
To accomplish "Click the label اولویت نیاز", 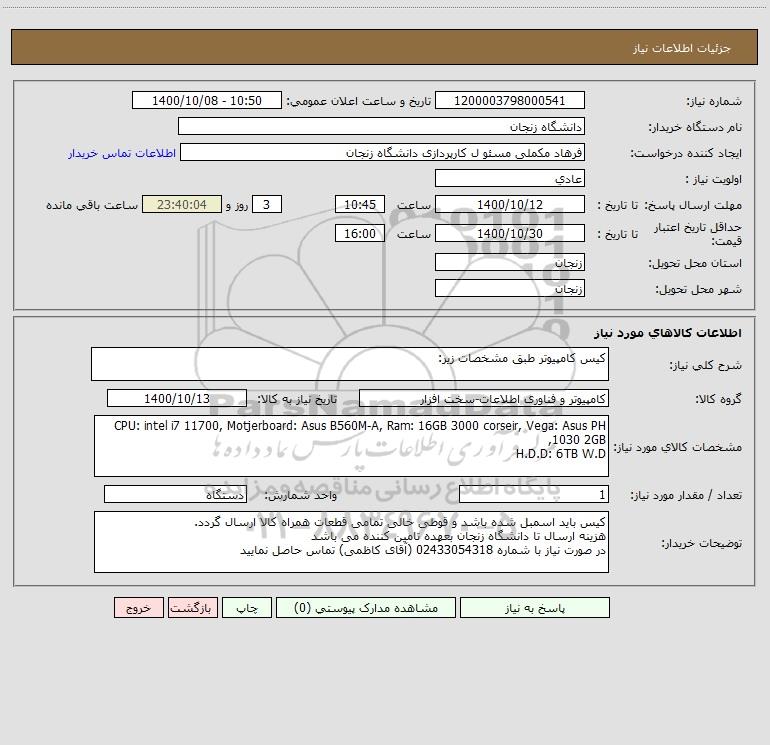I will coord(714,179).
